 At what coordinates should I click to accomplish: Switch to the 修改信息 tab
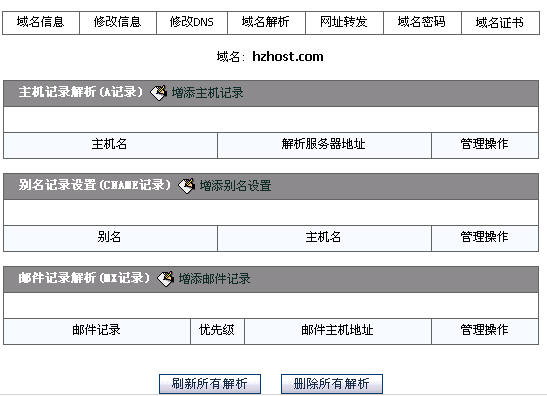118,23
